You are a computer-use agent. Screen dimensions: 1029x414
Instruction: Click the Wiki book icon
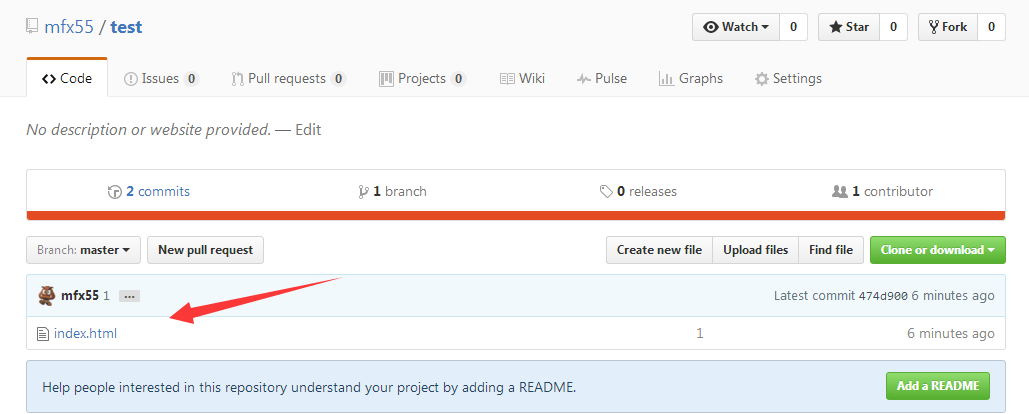[507, 79]
